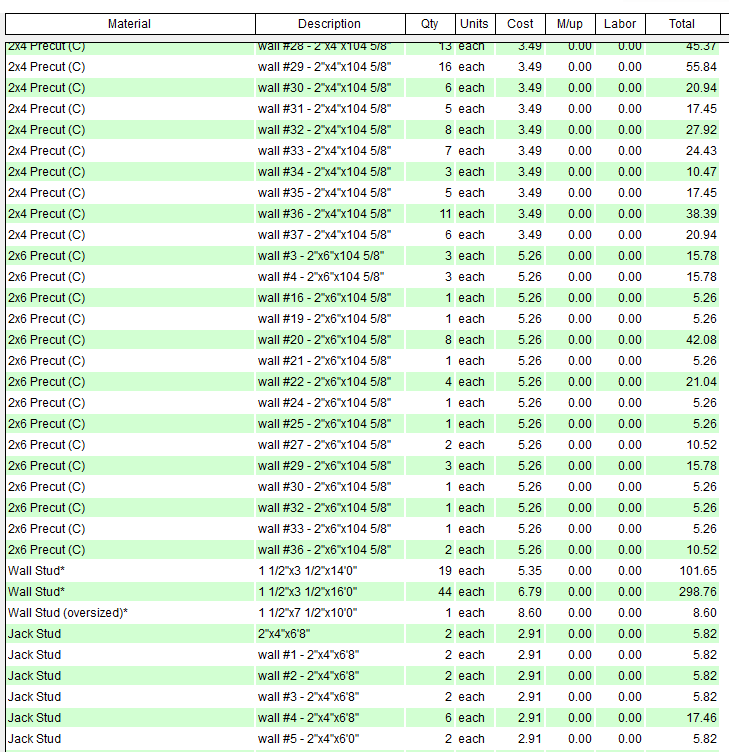Screen dimensions: 729x752
Task: Click the 'wall #36 - 2"x6"x104 5/8"' description
Action: coord(330,550)
